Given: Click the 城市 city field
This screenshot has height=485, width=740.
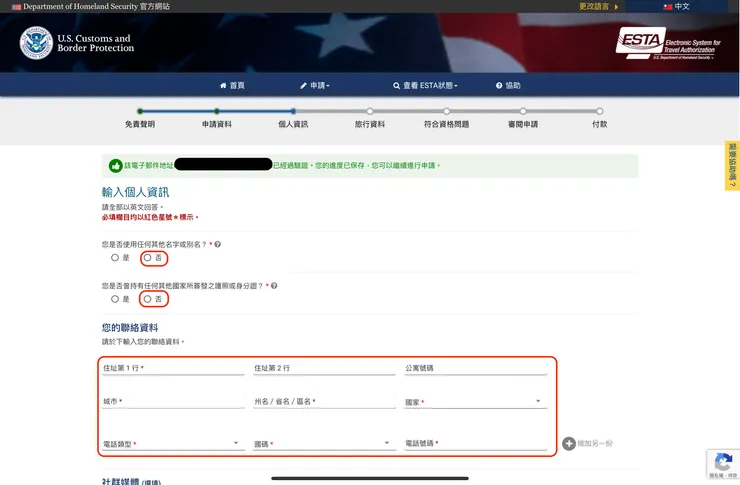Looking at the screenshot, I should [173, 401].
